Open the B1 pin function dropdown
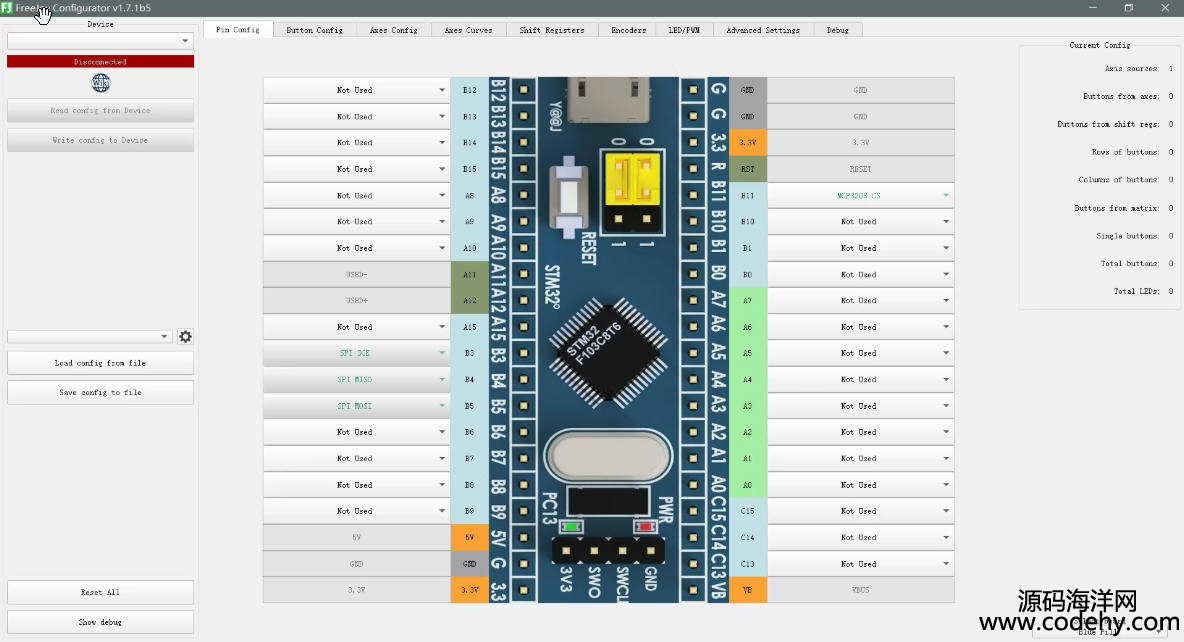This screenshot has width=1184, height=642. click(x=861, y=248)
